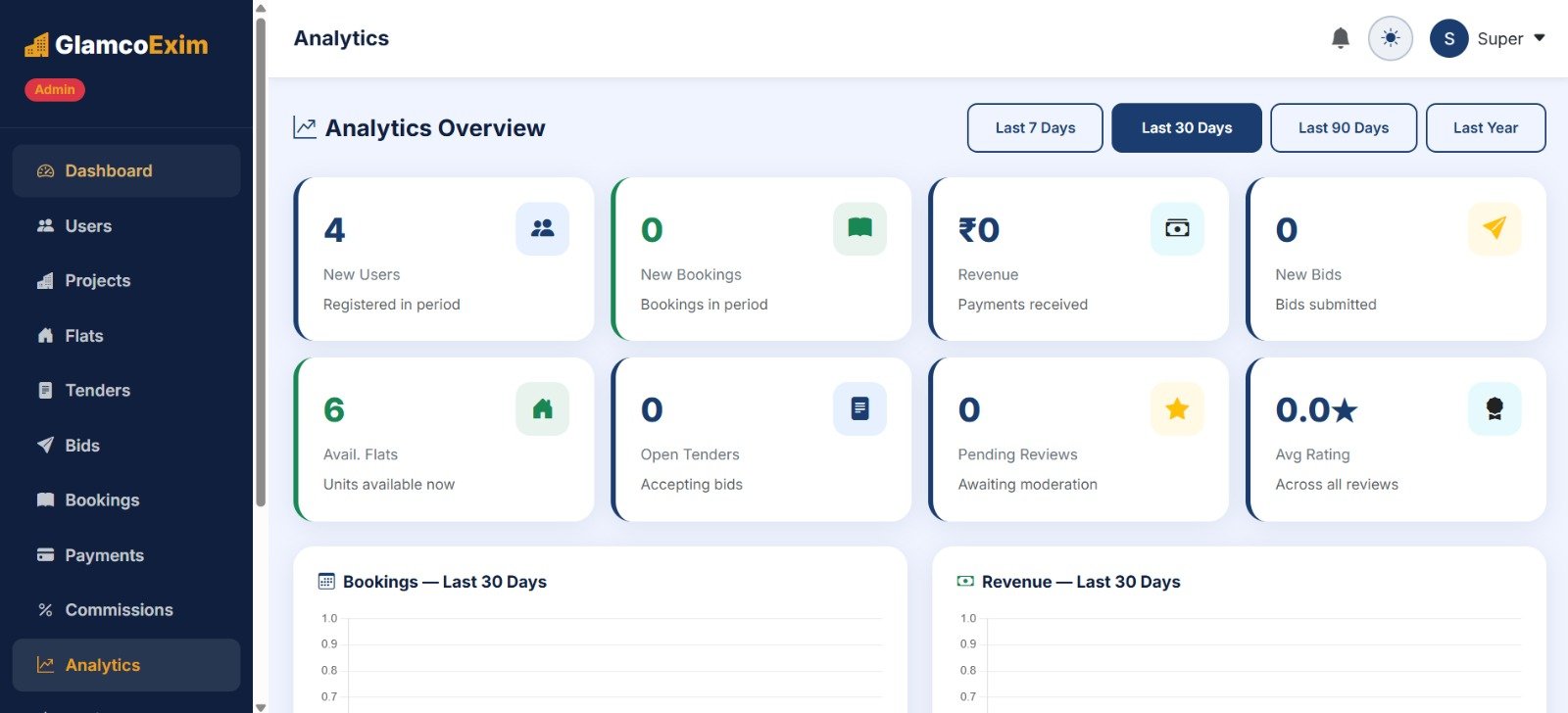The image size is (1568, 713).
Task: Go to Users in the sidebar
Action: click(88, 226)
